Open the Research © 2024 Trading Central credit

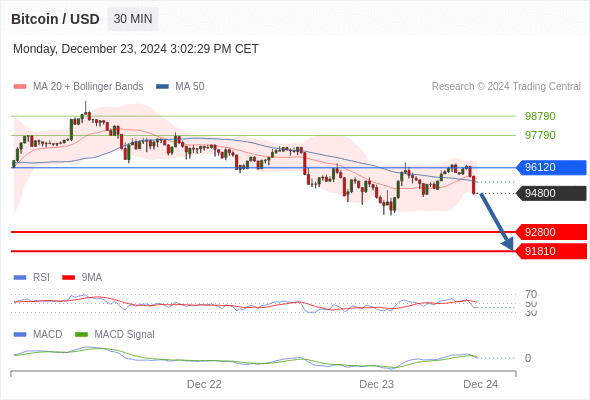pos(506,87)
